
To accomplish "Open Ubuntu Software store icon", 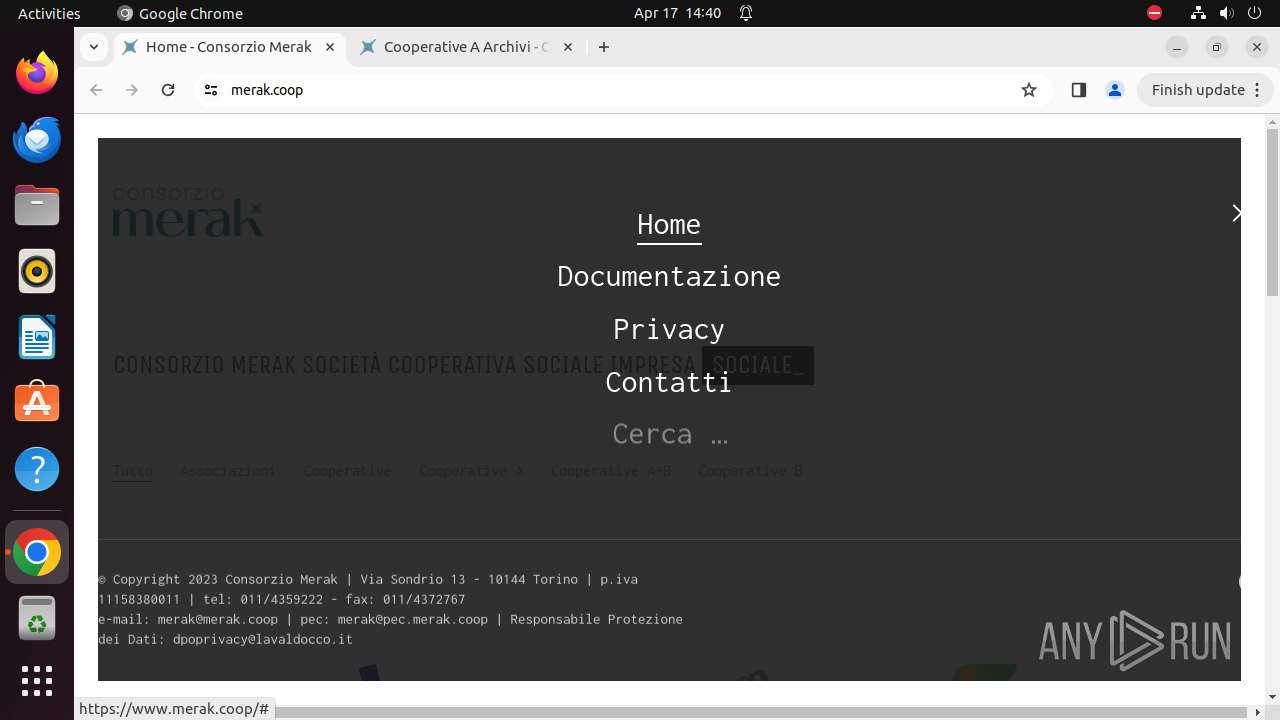I will point(37,403).
